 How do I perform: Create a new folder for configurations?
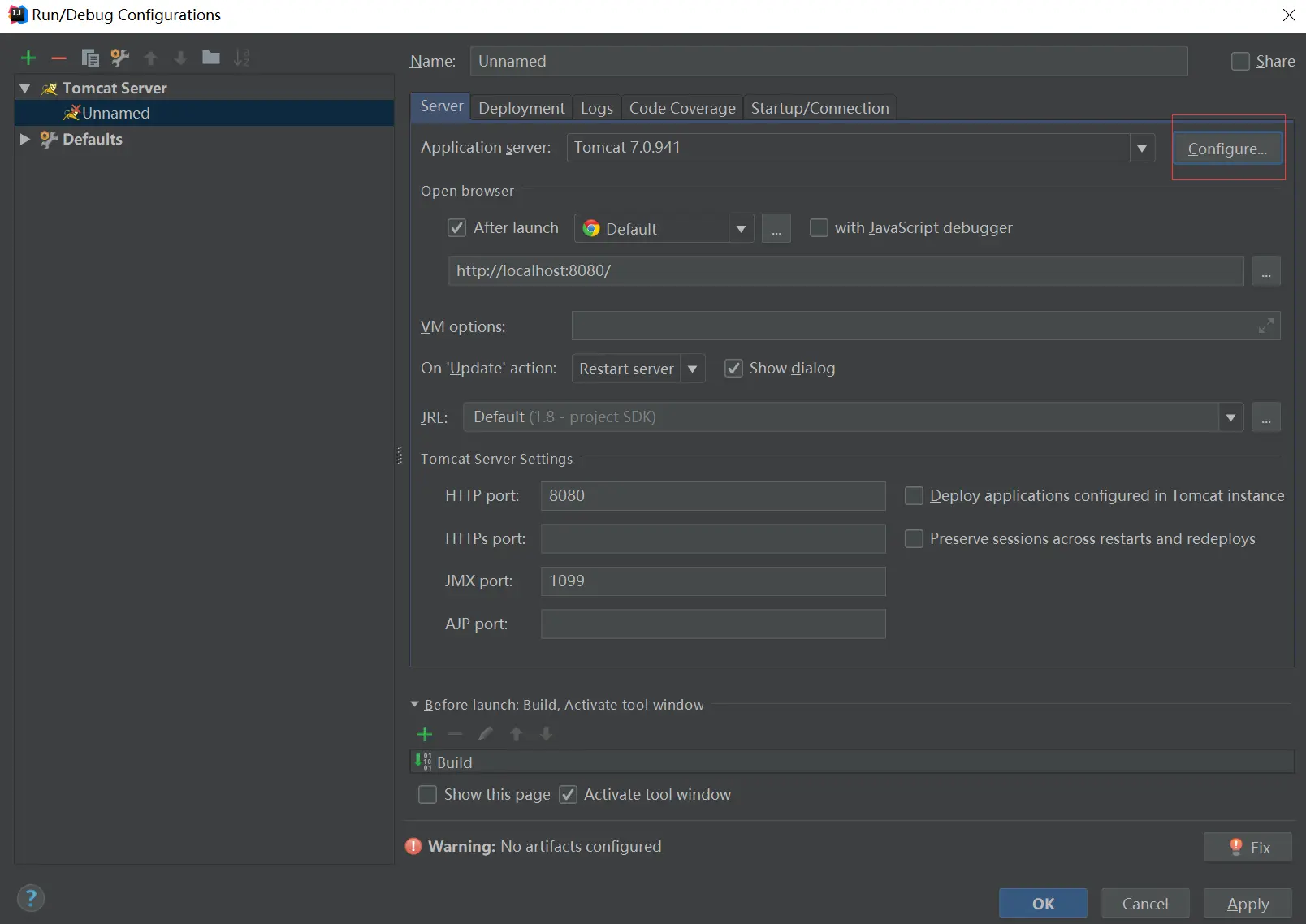click(x=211, y=58)
